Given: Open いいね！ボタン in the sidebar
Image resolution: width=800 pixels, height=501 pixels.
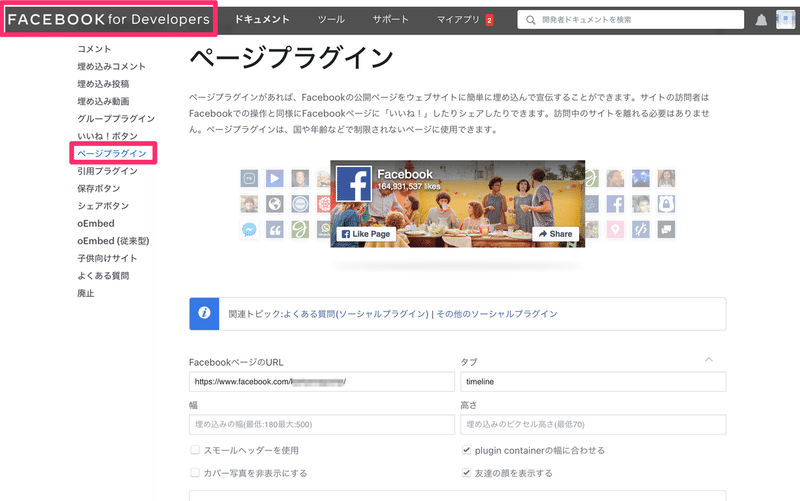Looking at the screenshot, I should pos(107,136).
